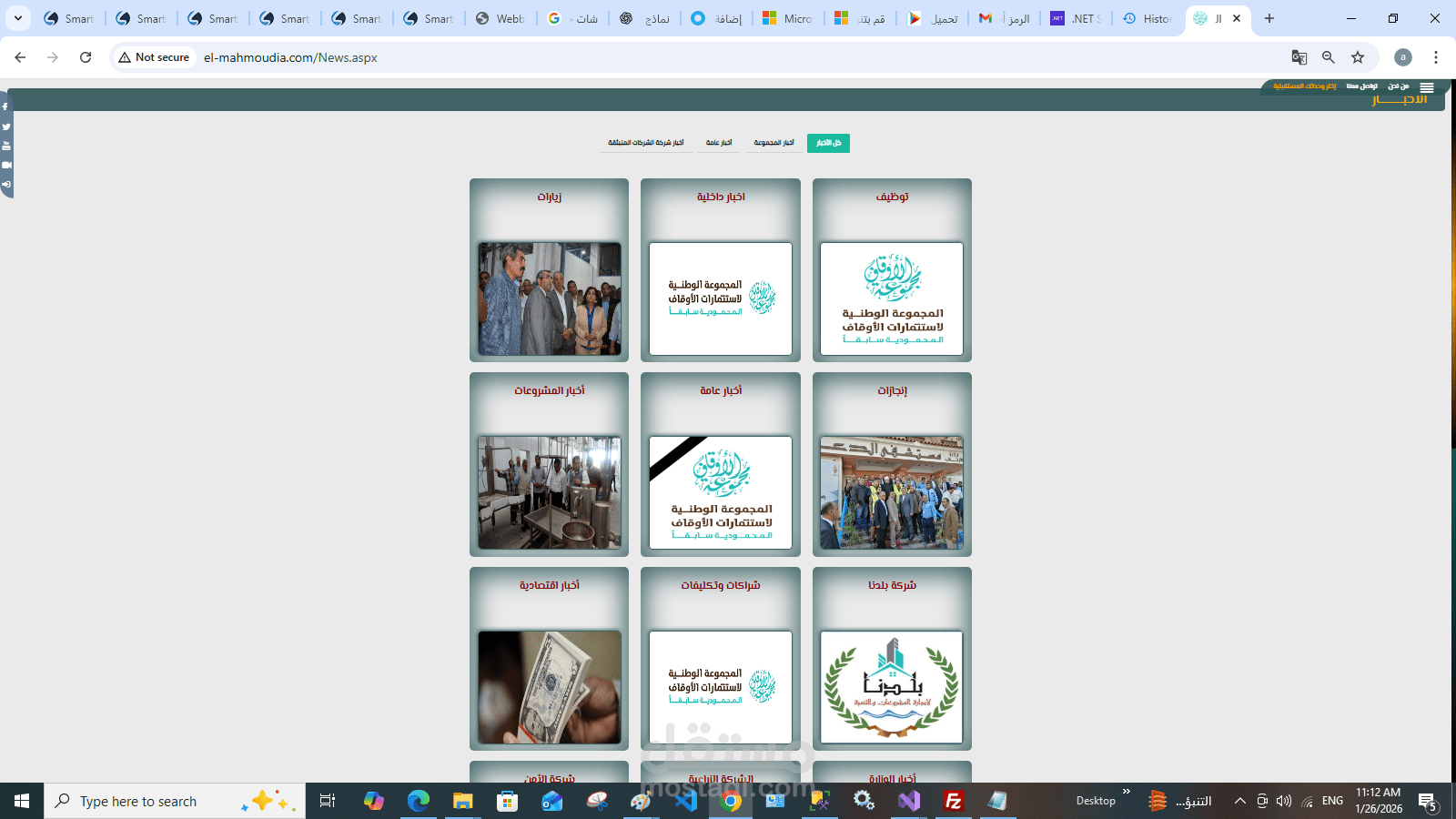Open the 'أخبار المشروعات' category photo
The width and height of the screenshot is (1456, 819).
tap(550, 492)
